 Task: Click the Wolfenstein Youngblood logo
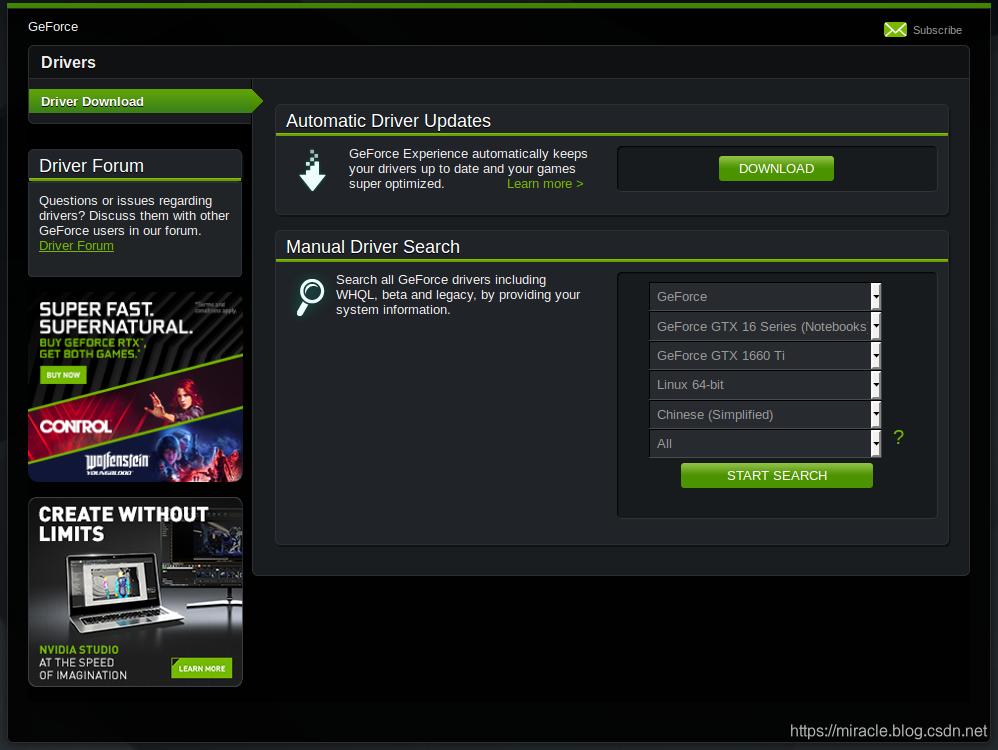117,463
